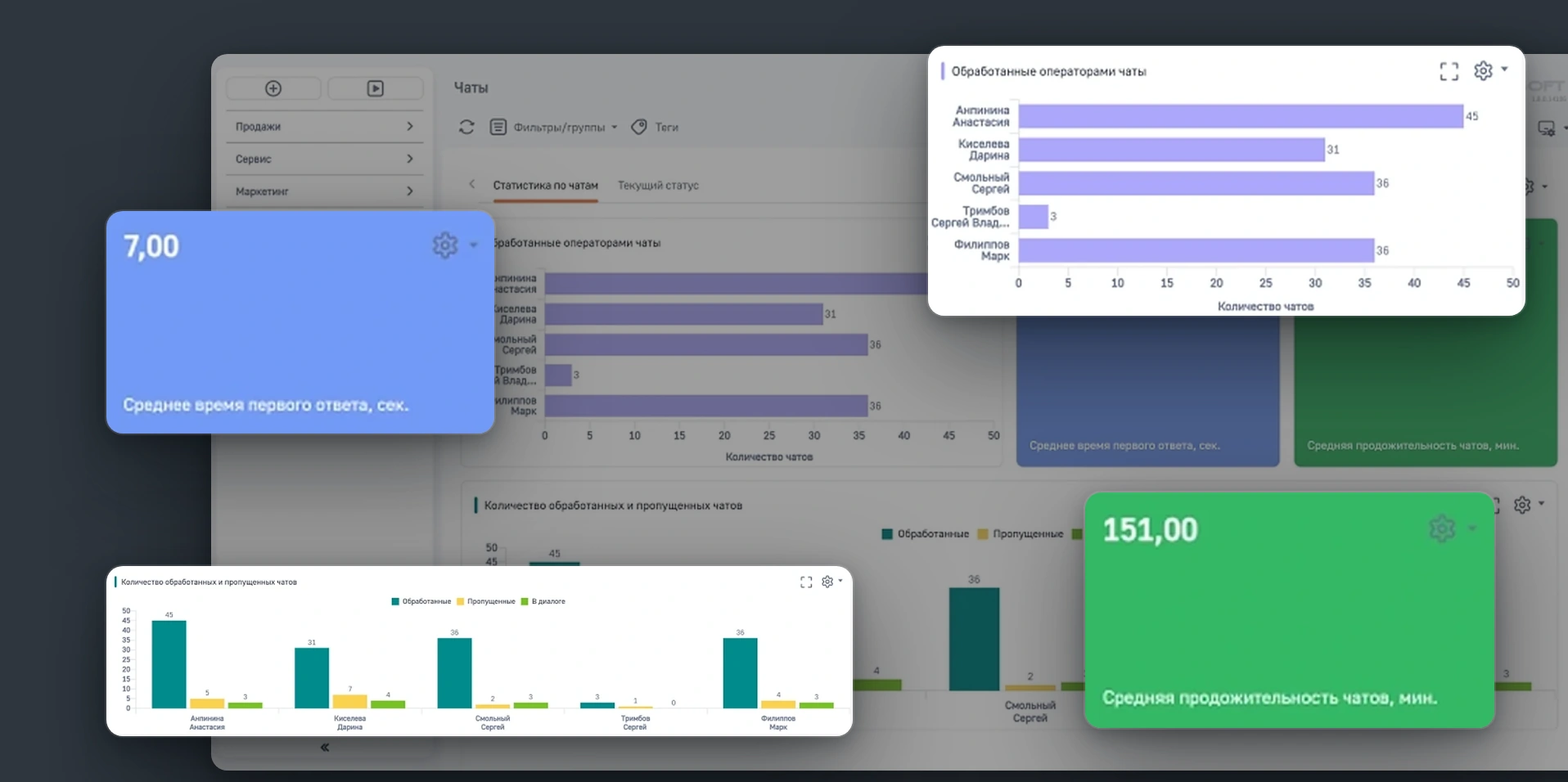
Task: Open gear settings on the blue 7,00 card
Action: (x=445, y=245)
